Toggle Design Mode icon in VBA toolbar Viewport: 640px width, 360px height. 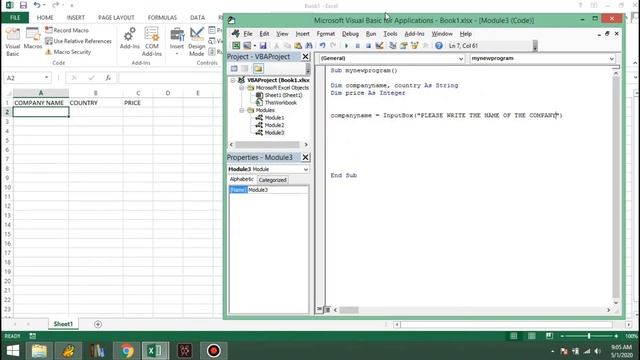point(379,46)
